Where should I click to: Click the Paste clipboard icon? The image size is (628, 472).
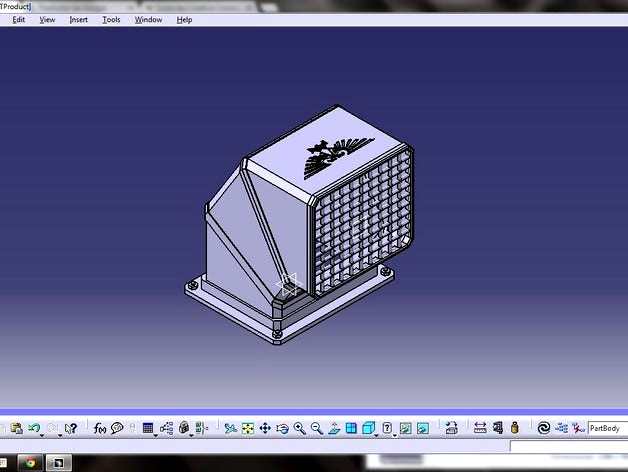point(17,428)
